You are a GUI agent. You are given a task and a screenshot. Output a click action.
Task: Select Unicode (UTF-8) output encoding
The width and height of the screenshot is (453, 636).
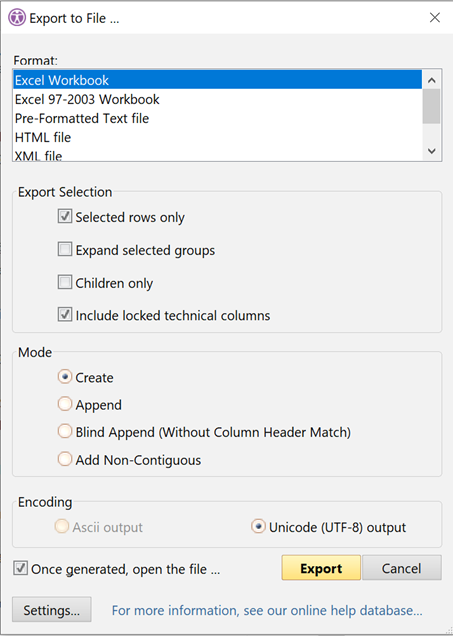[258, 526]
